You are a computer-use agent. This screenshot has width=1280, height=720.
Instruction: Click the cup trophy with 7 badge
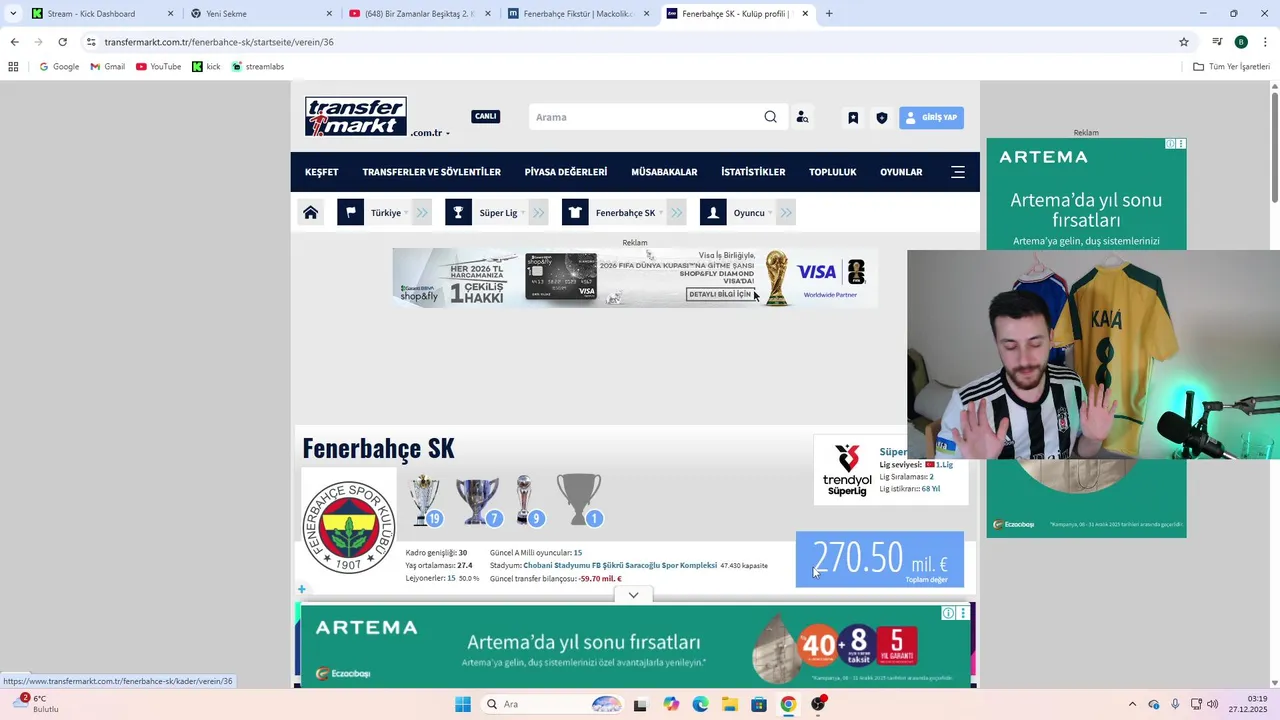(x=478, y=501)
